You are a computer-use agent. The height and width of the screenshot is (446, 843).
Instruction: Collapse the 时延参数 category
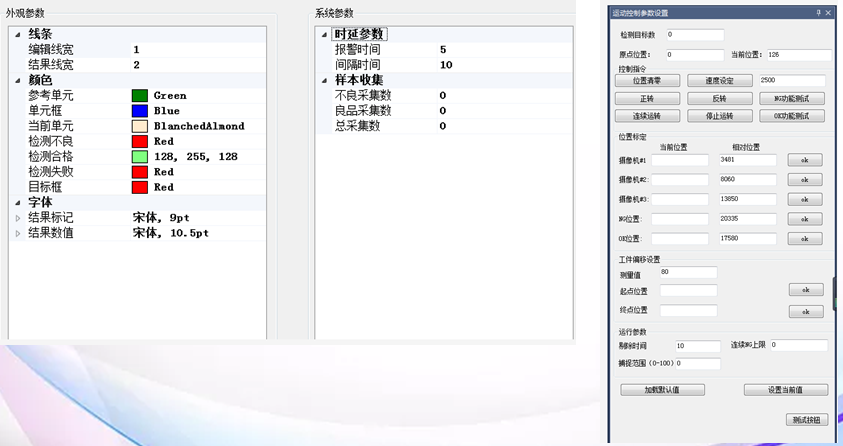click(324, 35)
